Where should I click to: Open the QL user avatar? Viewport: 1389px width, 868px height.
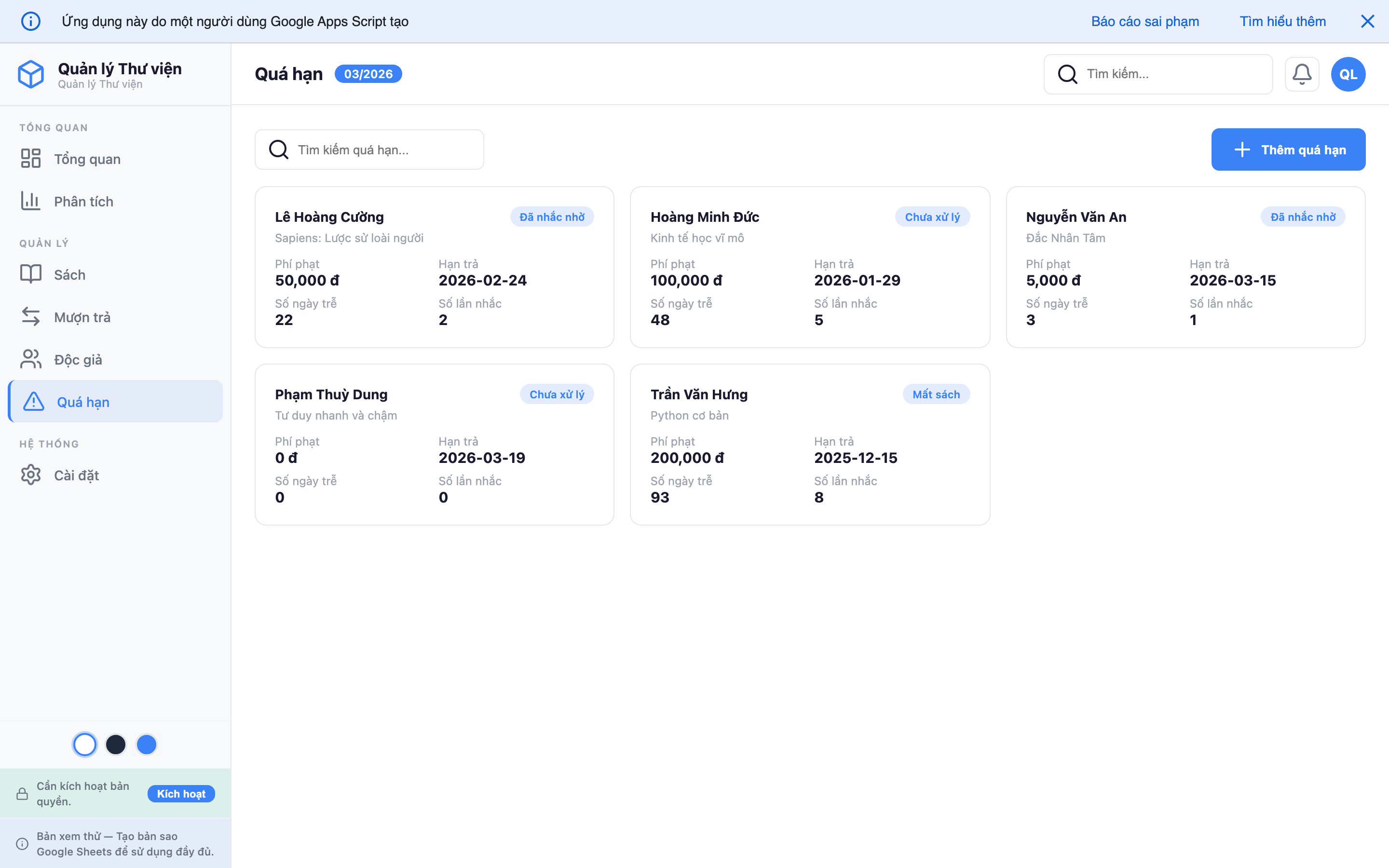point(1348,74)
